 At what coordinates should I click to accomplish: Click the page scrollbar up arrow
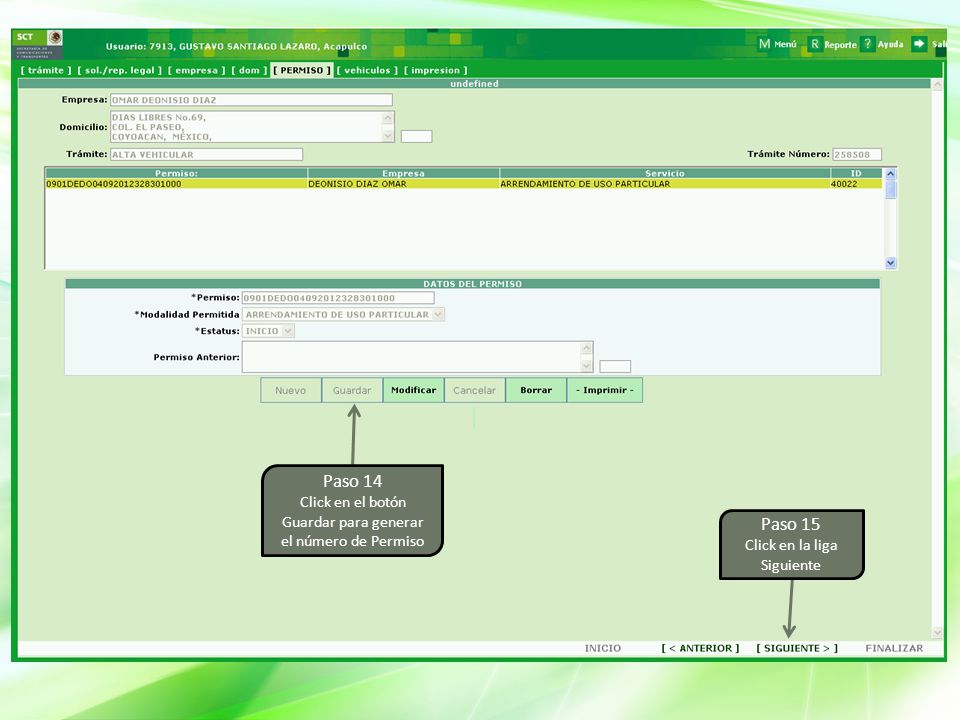click(x=937, y=85)
